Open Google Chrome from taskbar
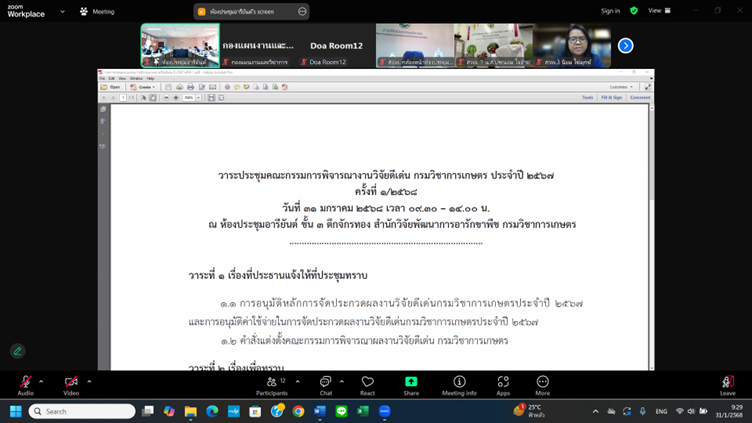 [x=298, y=411]
